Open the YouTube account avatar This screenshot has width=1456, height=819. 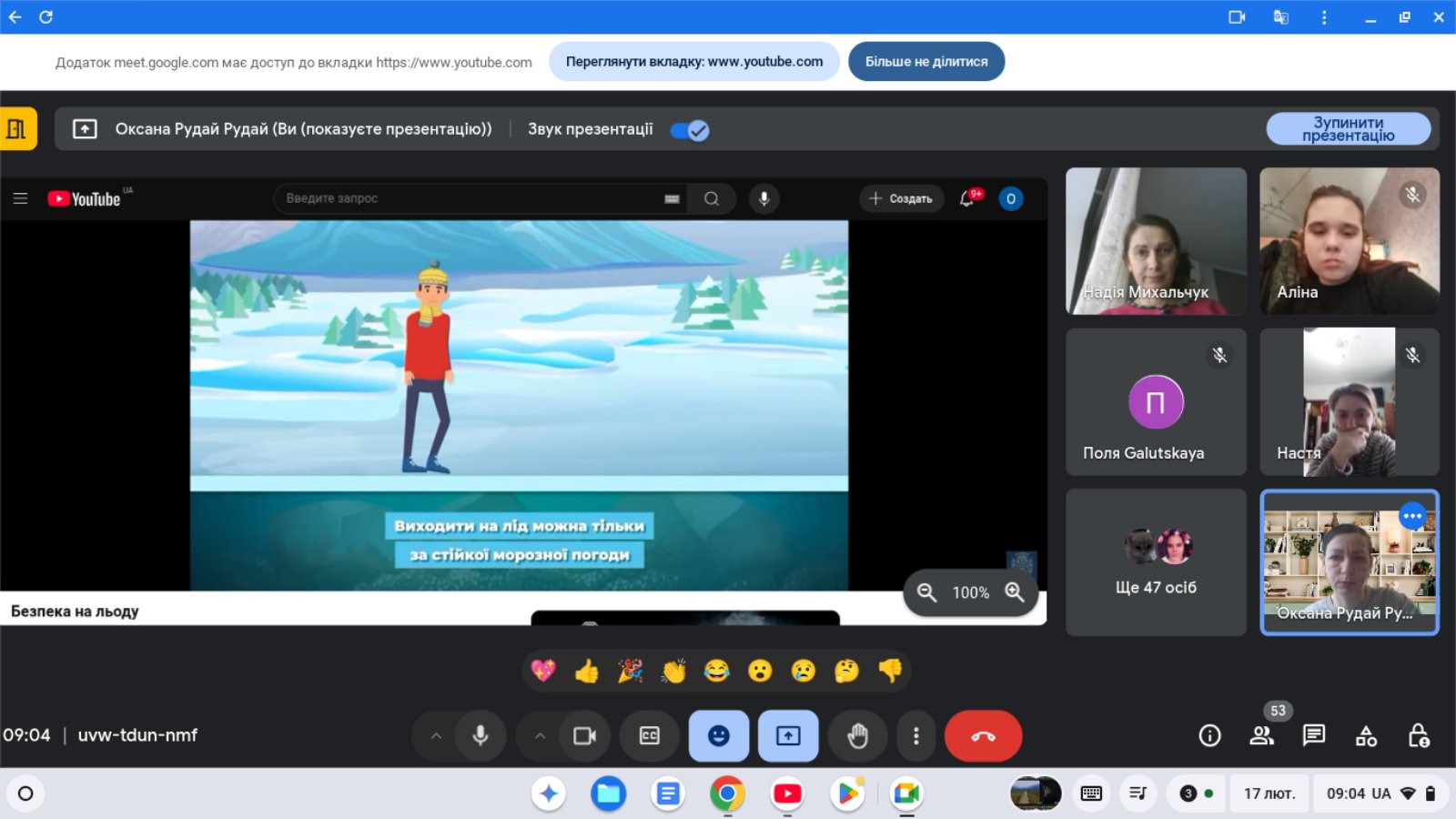tap(1011, 198)
